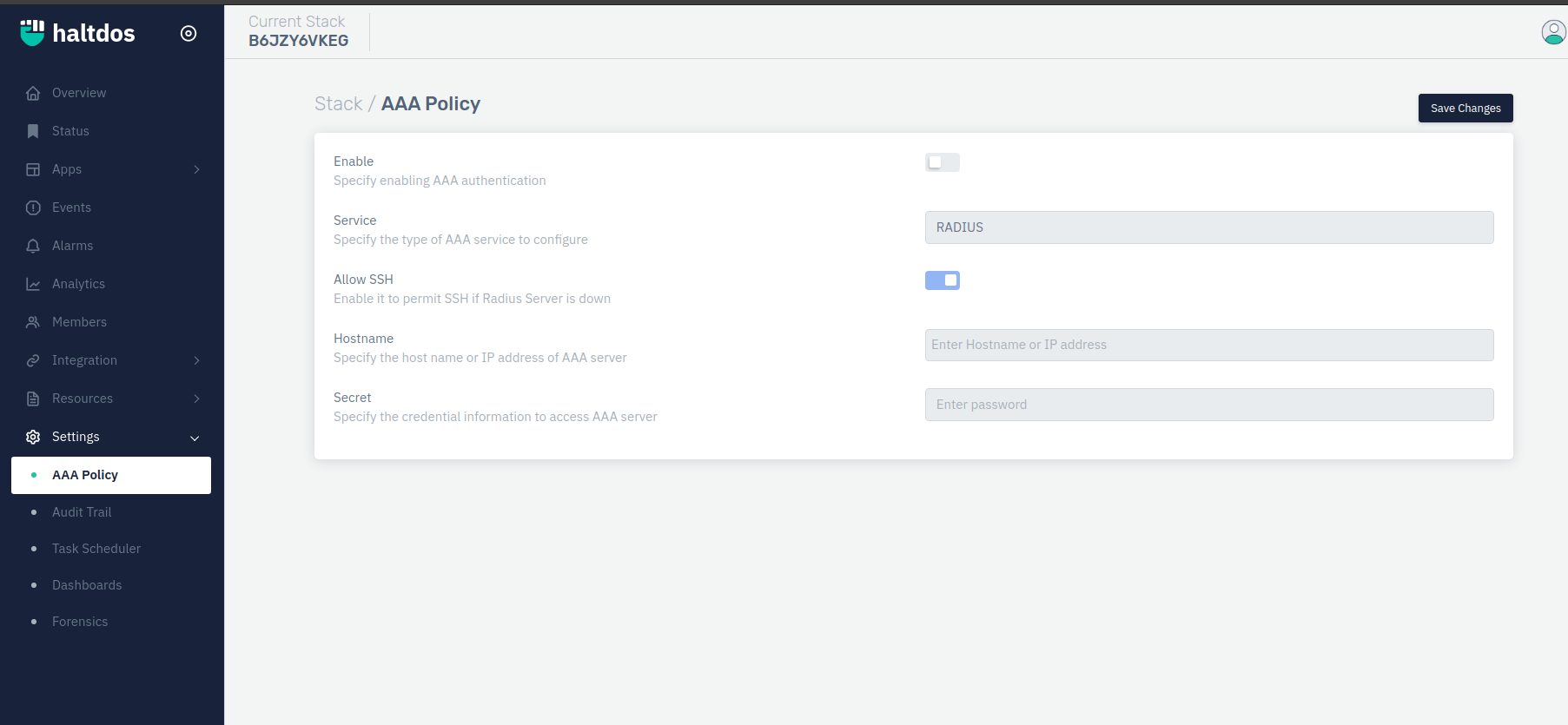Screen dimensions: 1568x725
Task: Collapse the Settings menu section
Action: click(195, 438)
